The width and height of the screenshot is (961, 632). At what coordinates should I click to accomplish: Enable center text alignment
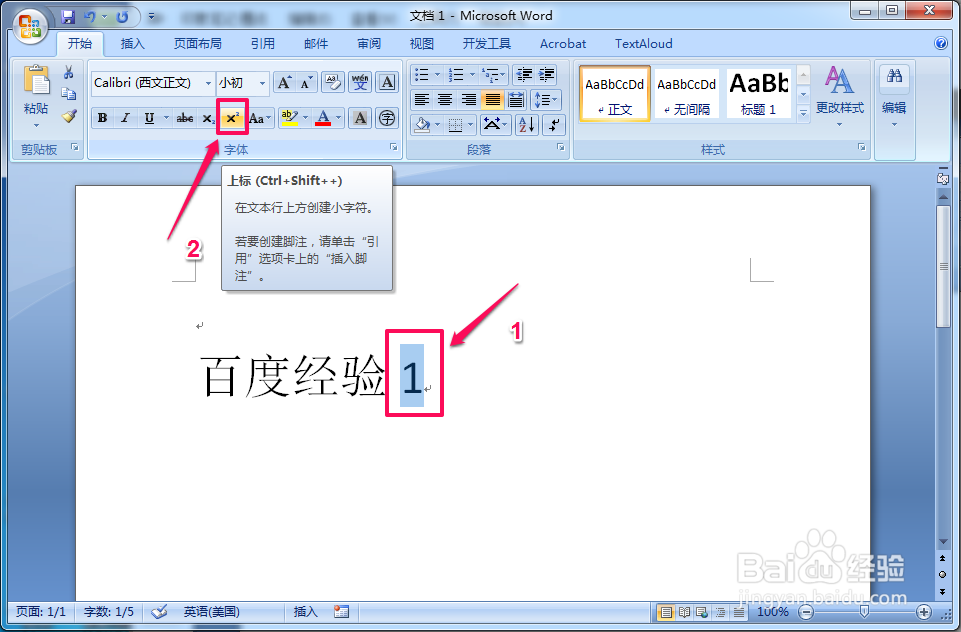pyautogui.click(x=445, y=99)
